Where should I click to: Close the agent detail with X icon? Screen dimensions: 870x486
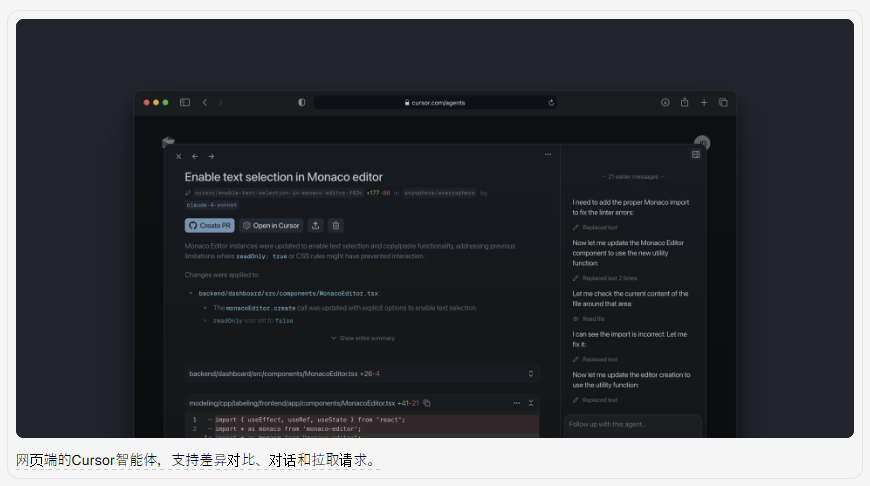pos(179,156)
